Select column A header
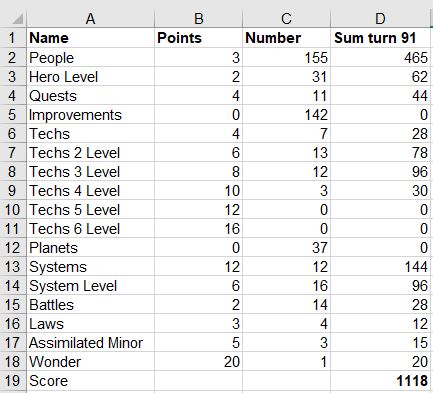 pyautogui.click(x=90, y=19)
